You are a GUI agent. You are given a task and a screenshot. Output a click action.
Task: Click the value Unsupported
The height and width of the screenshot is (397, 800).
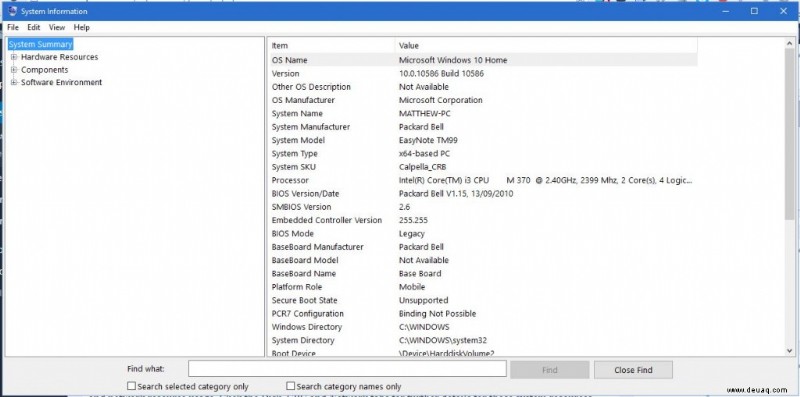point(423,300)
